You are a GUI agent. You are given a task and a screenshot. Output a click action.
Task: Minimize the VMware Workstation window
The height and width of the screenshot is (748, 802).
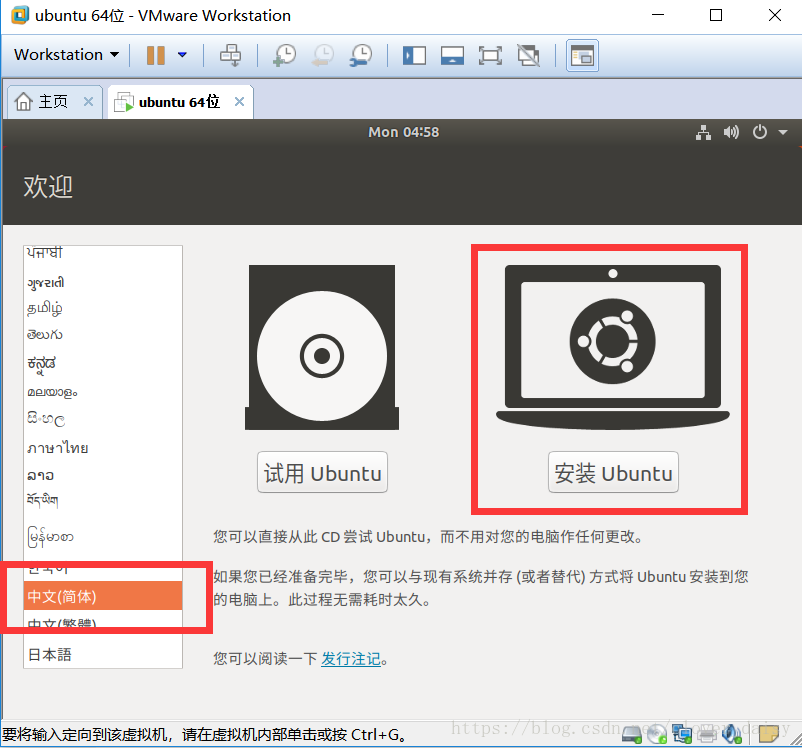click(x=658, y=15)
